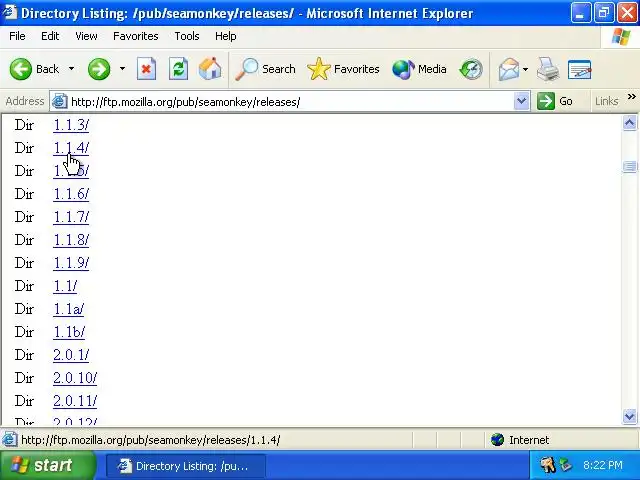
Task: Click the IE icon in title bar
Action: point(10,13)
